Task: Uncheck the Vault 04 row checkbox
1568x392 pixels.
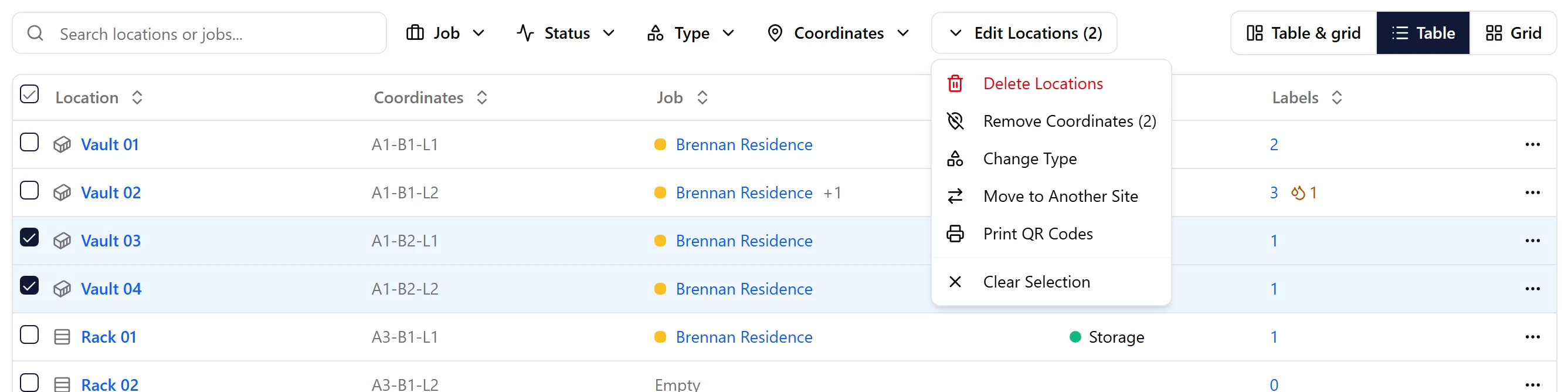Action: 29,285
